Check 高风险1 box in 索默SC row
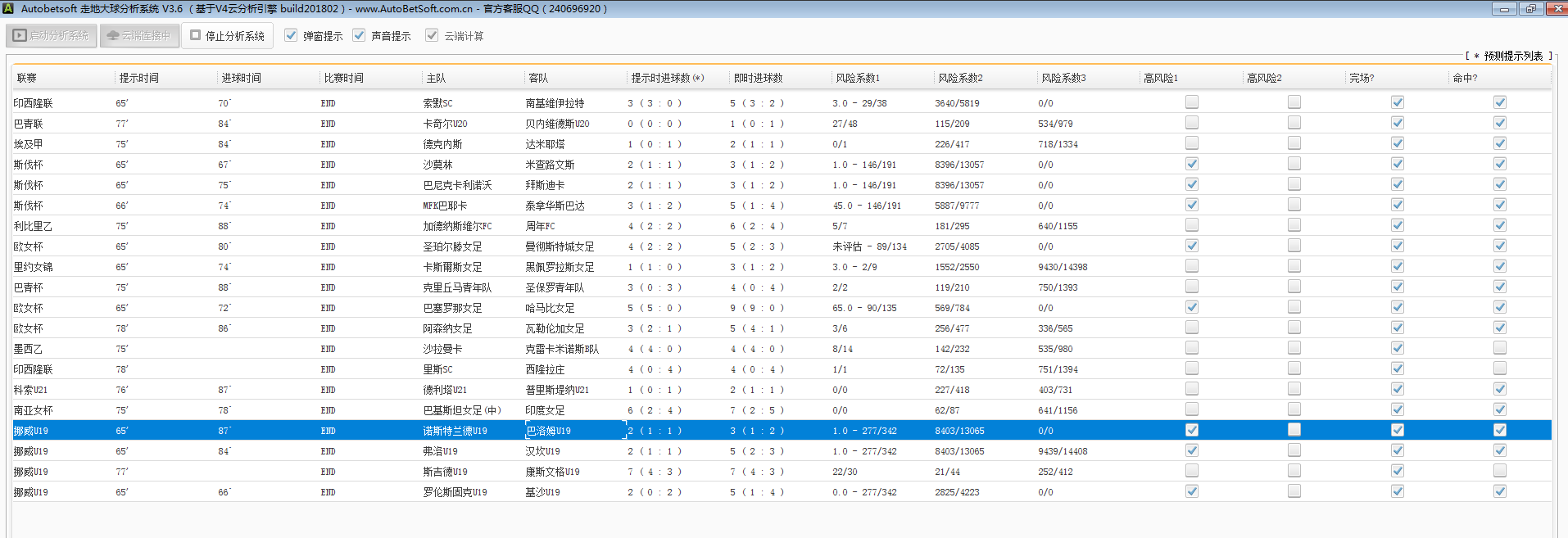Image resolution: width=1568 pixels, height=538 pixels. click(1192, 102)
